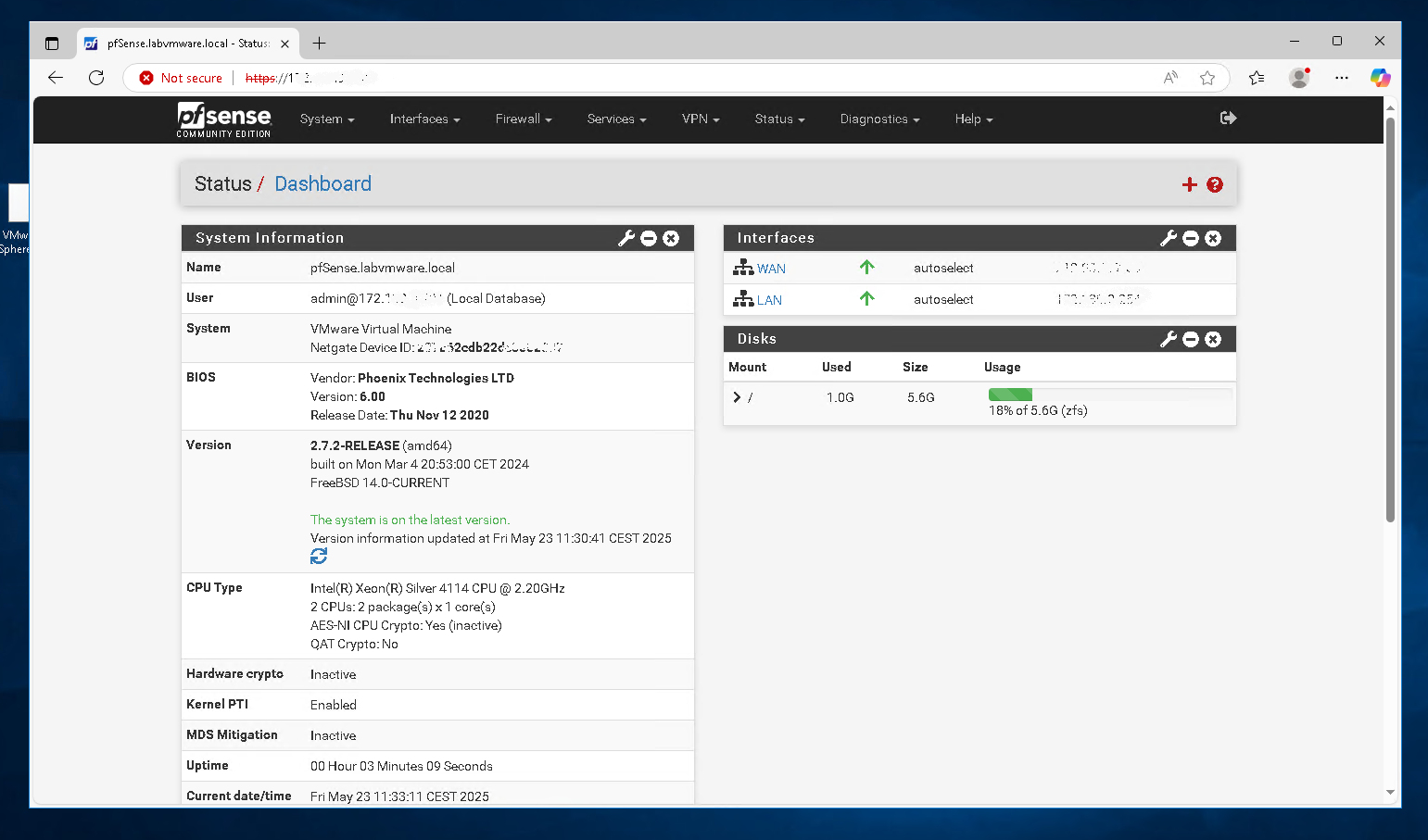Select the pfSense.labvmware.local browser tab

[x=185, y=44]
